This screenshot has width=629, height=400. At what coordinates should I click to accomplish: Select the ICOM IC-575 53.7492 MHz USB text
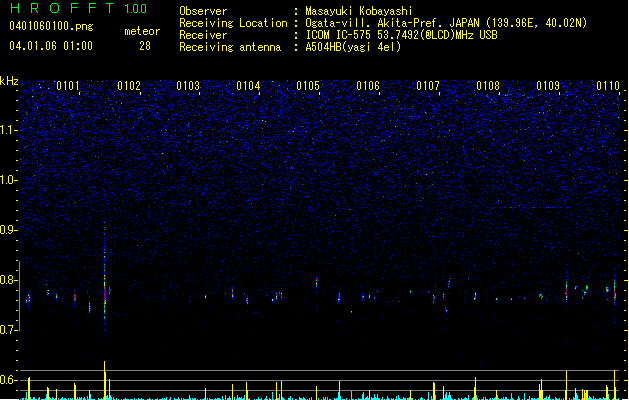tap(402, 35)
